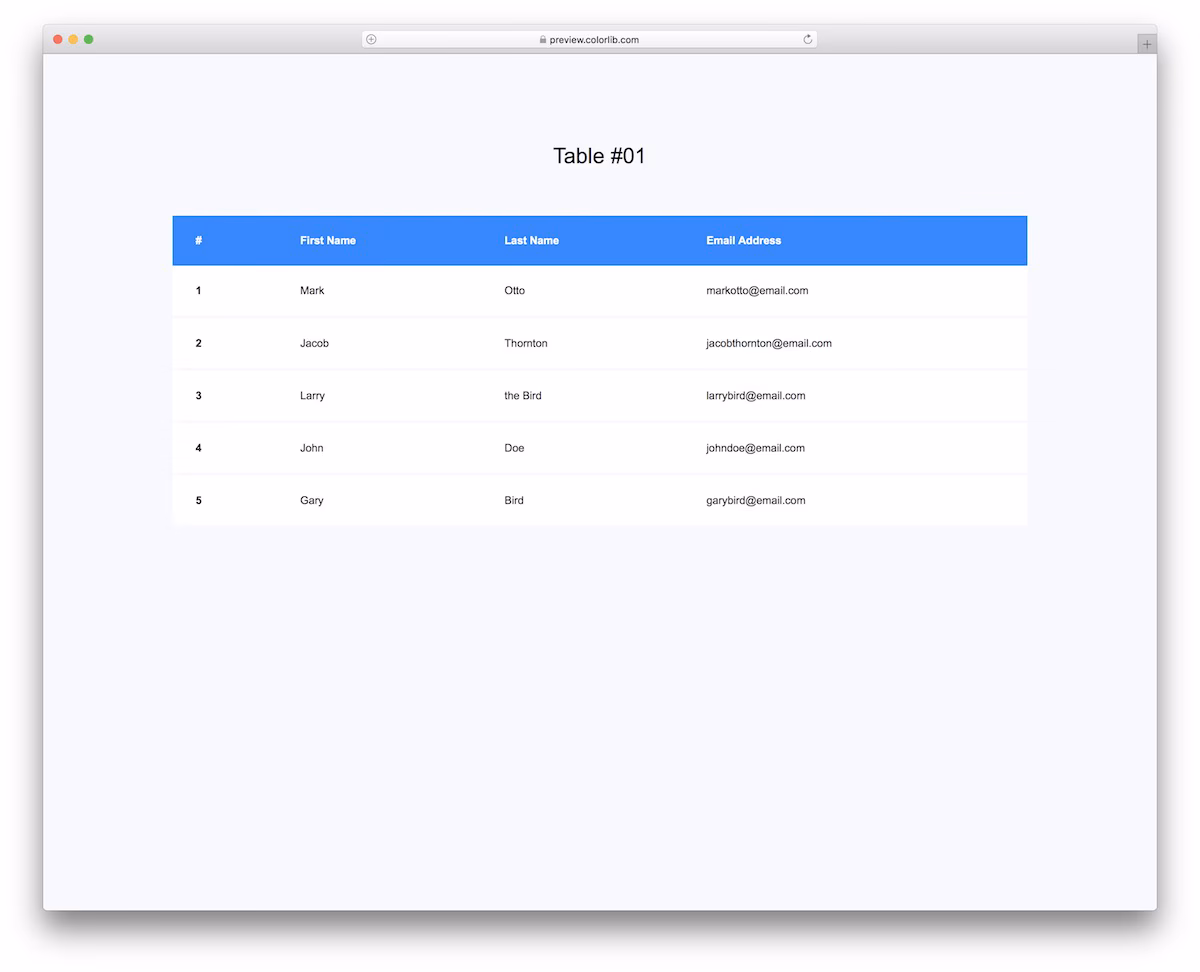
Task: Click the reload page icon in address bar
Action: tap(808, 40)
